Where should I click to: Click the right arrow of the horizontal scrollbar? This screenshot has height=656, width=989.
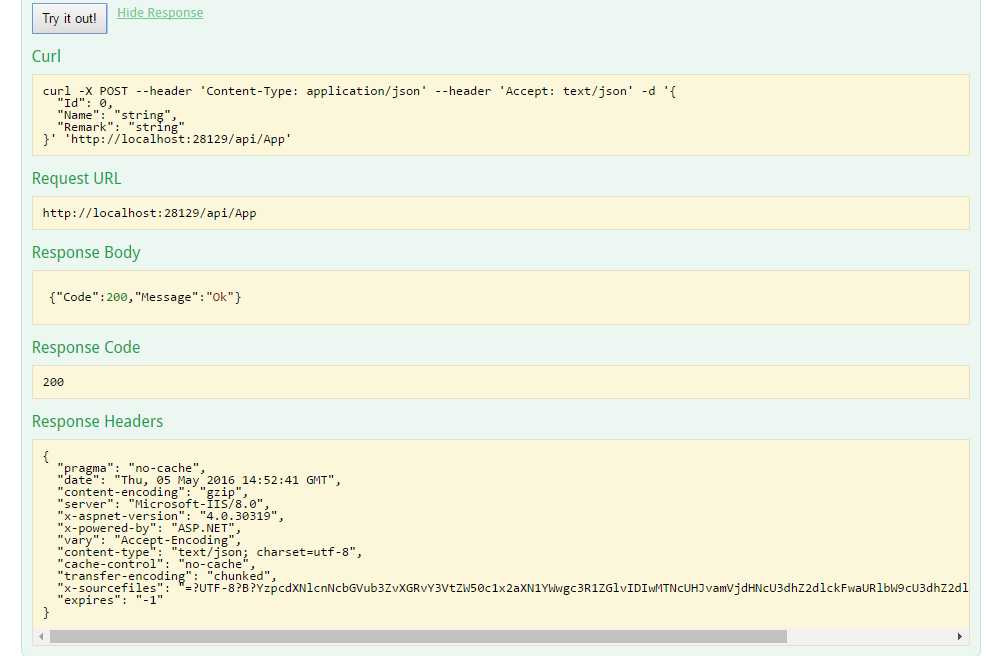pyautogui.click(x=960, y=636)
